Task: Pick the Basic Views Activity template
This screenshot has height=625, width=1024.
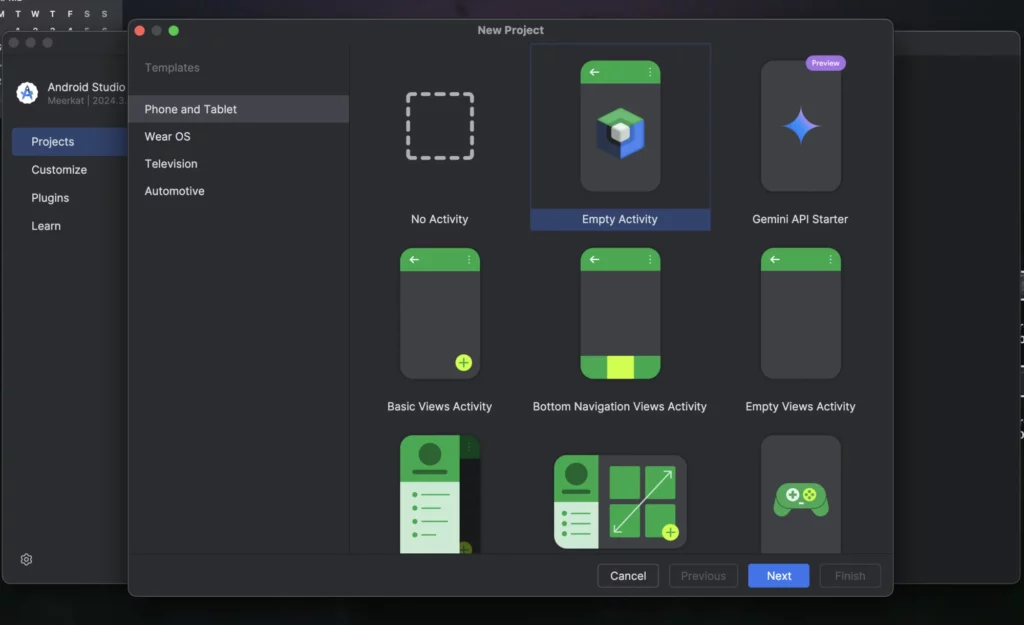Action: 440,313
